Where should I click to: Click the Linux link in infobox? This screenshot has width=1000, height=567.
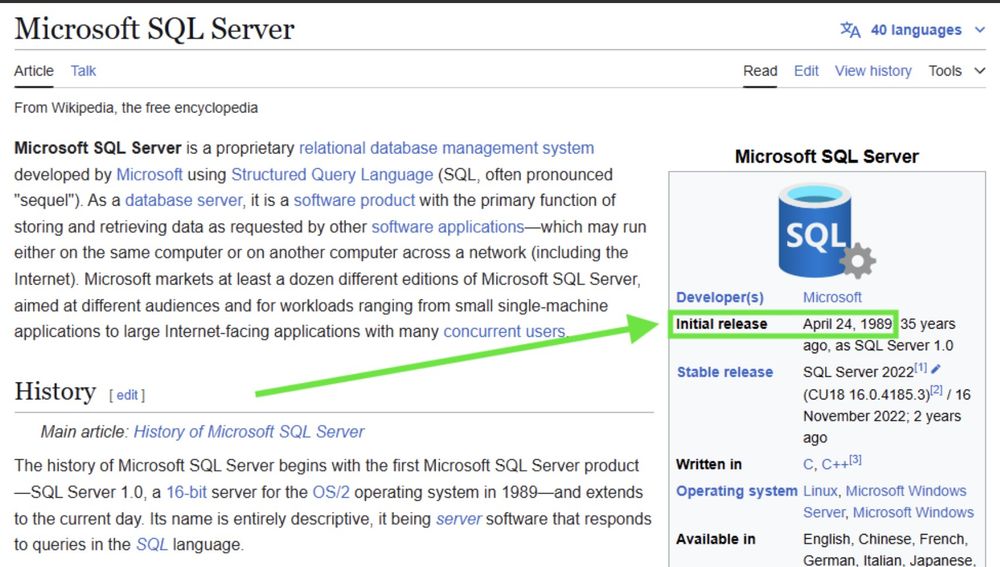(x=820, y=491)
